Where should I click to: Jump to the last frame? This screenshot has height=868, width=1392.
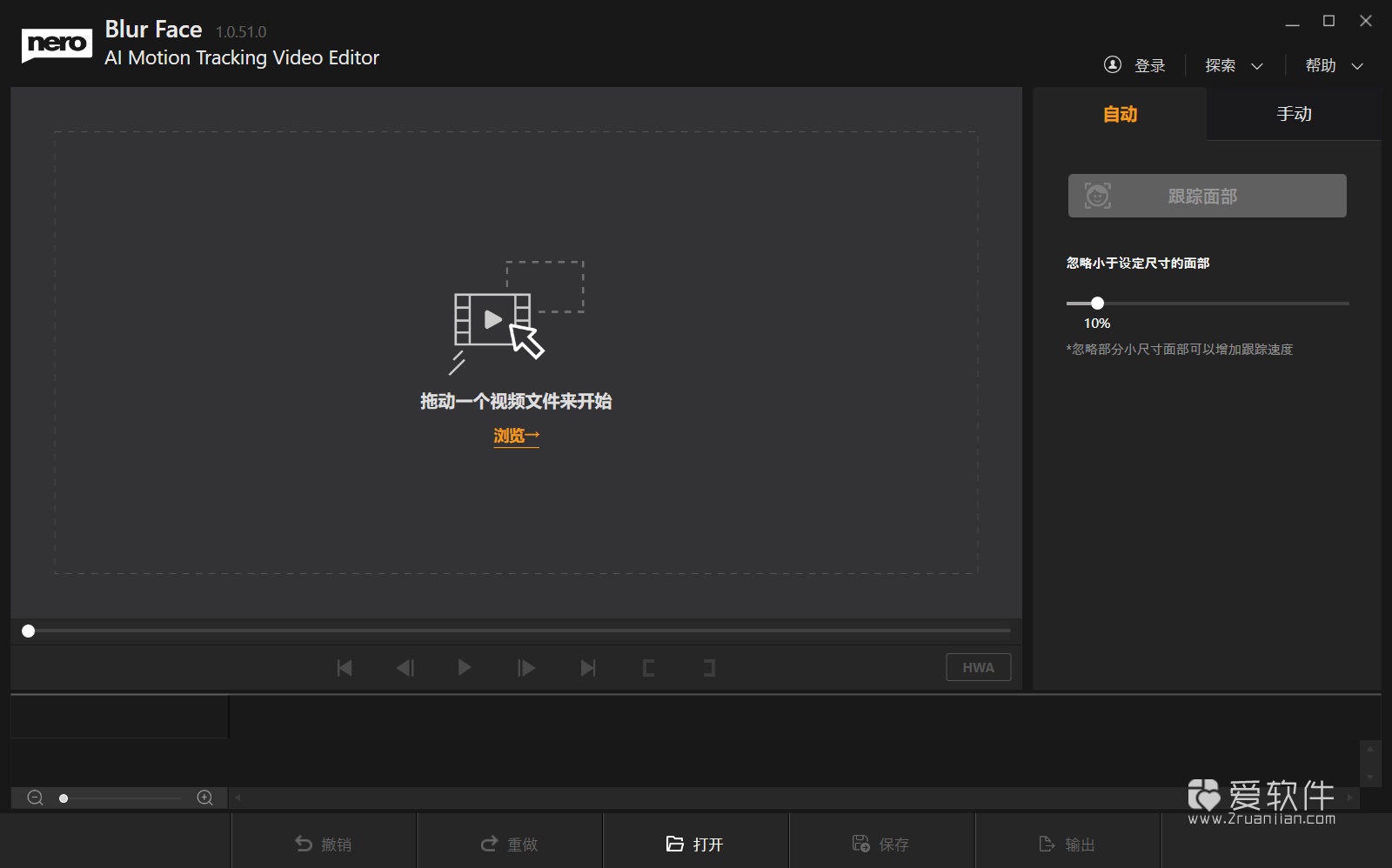pyautogui.click(x=588, y=667)
